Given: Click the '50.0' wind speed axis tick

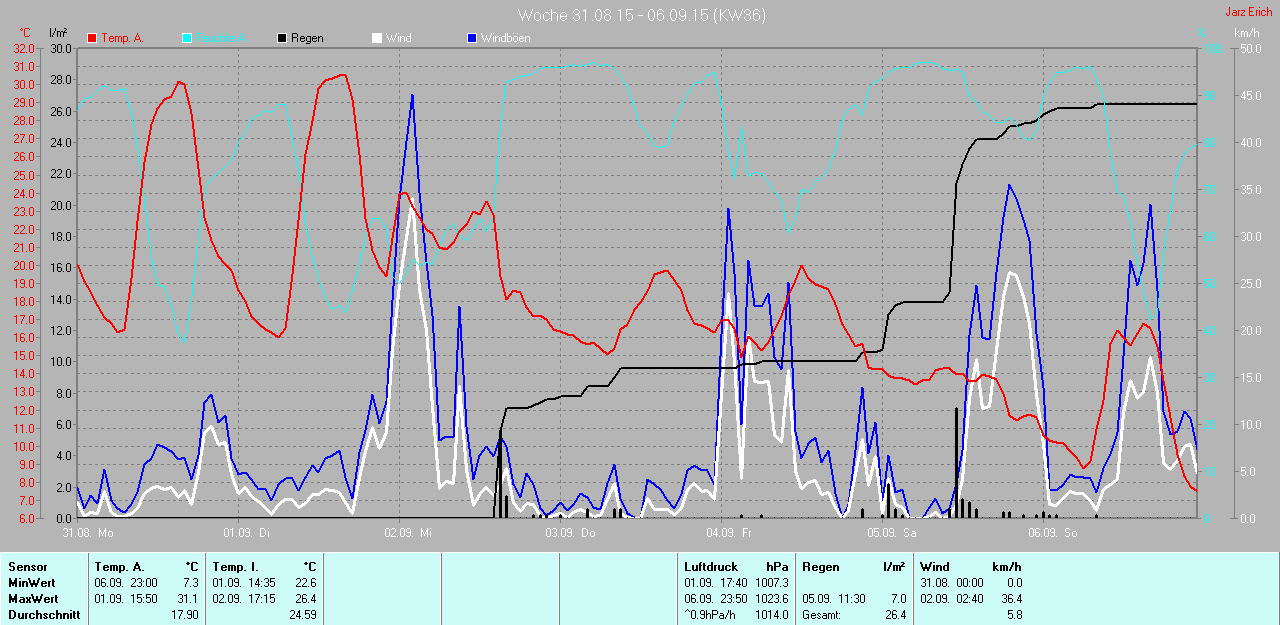Looking at the screenshot, I should point(1250,48).
